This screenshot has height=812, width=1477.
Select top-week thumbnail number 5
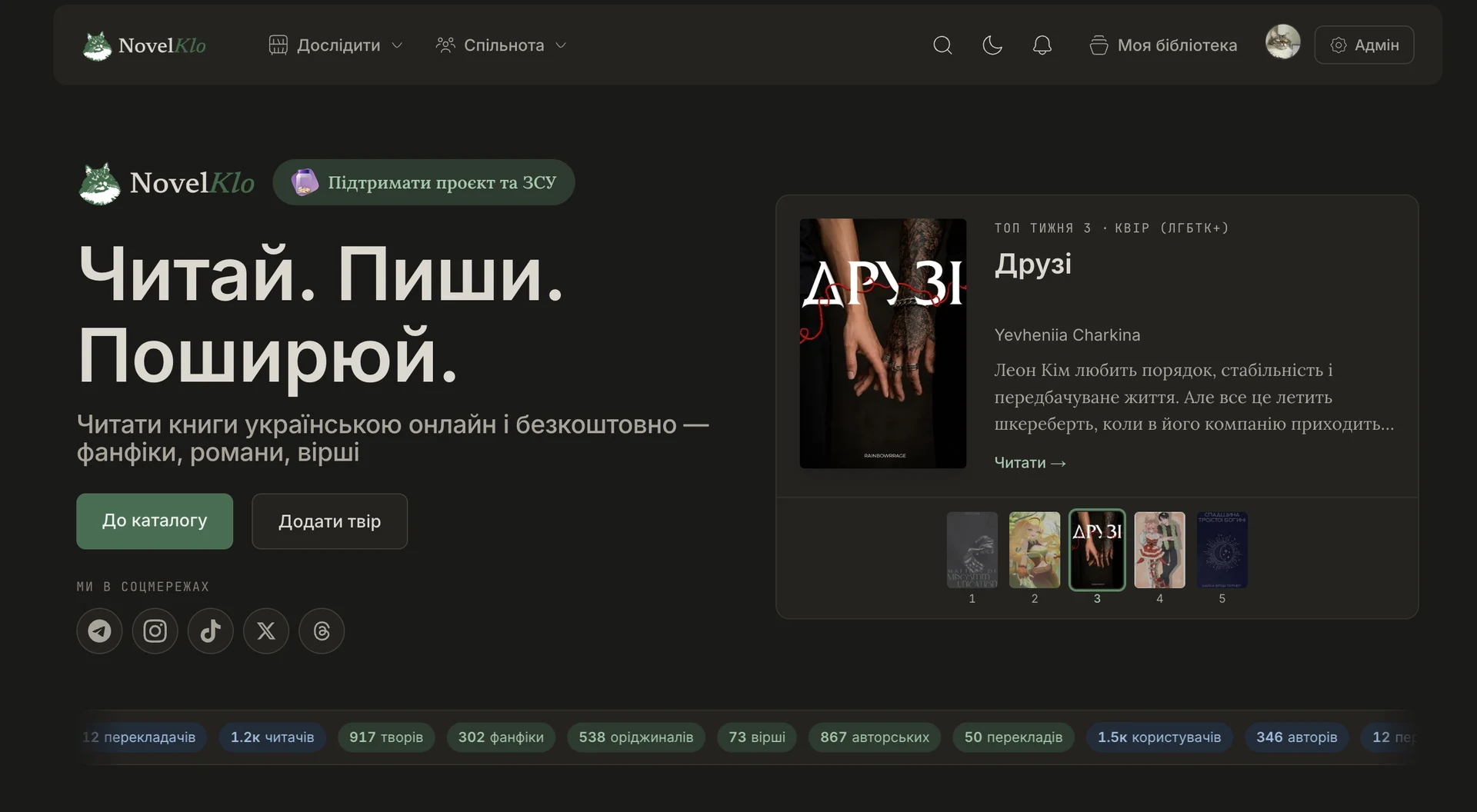(1222, 551)
